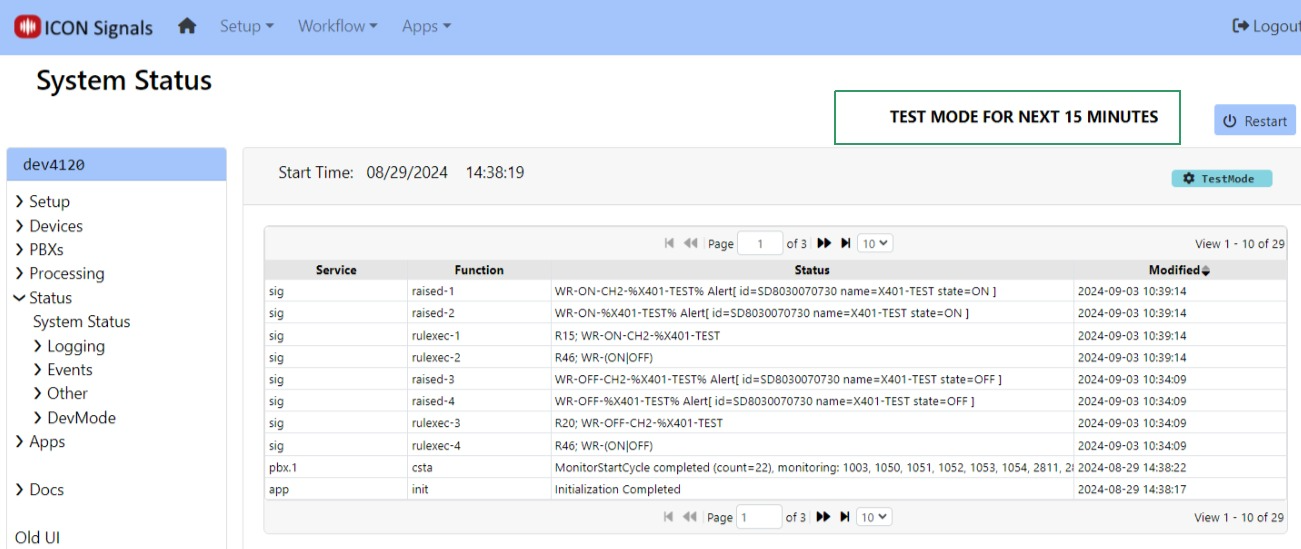
Task: Select the raised-3 function cell
Action: pos(479,379)
